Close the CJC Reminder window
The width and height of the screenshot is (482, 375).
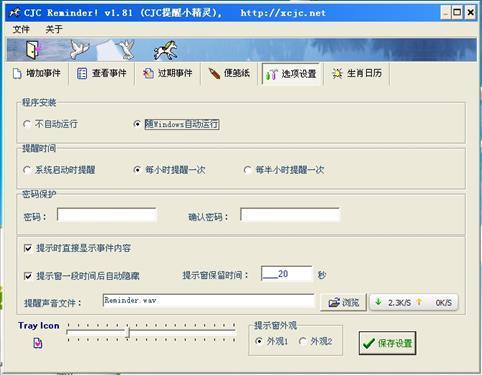click(470, 13)
